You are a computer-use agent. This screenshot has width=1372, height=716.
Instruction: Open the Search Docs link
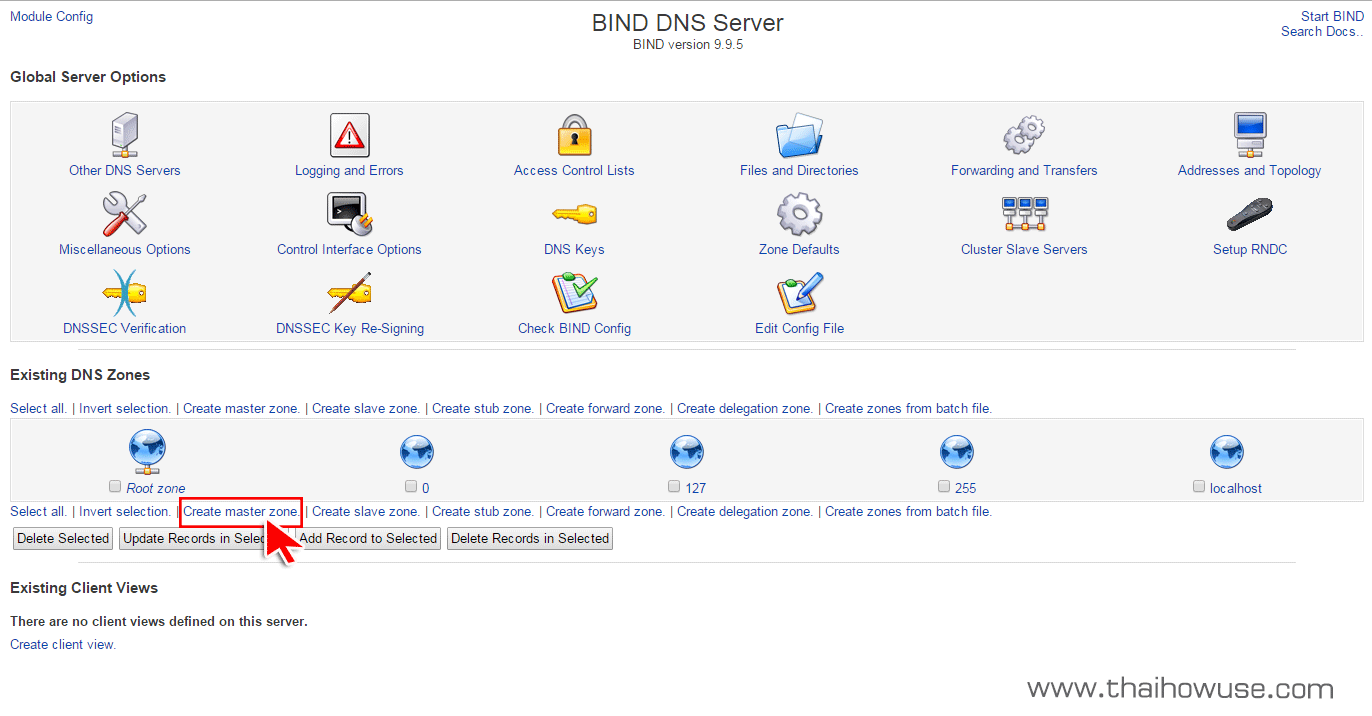(1322, 31)
